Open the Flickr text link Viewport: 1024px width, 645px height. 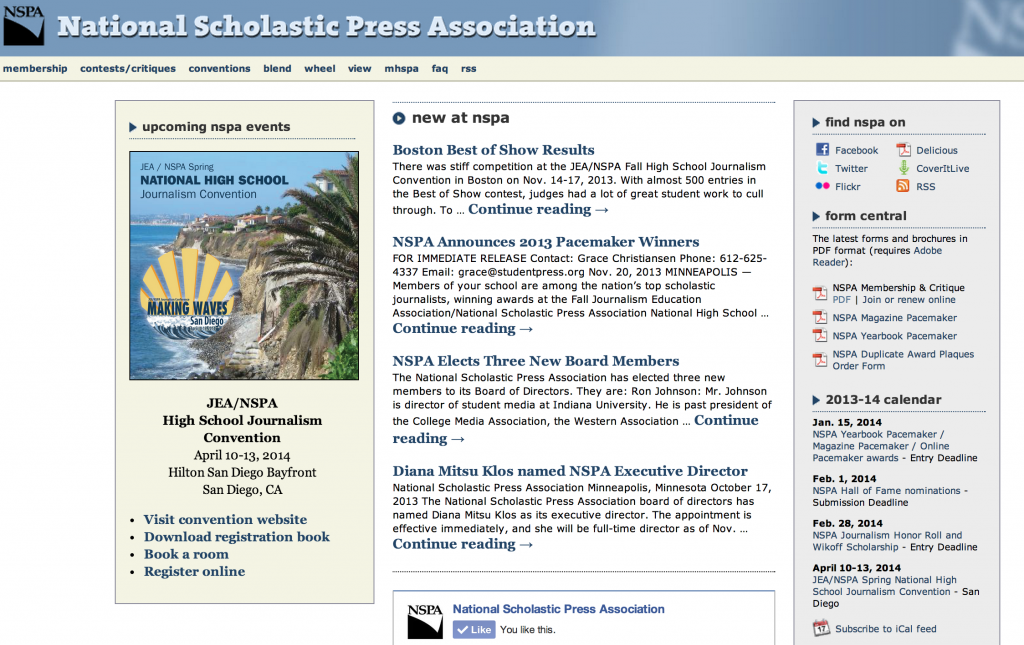click(x=848, y=187)
